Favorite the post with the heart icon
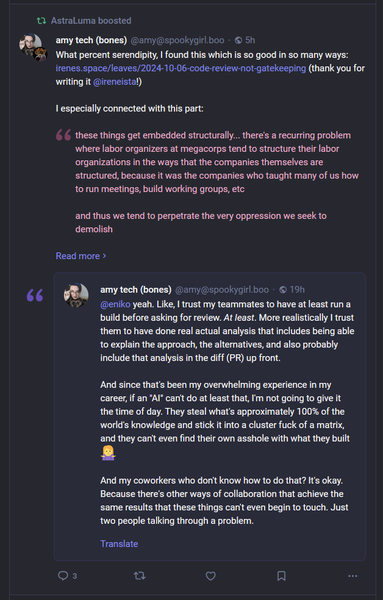The height and width of the screenshot is (600, 383). [x=210, y=576]
